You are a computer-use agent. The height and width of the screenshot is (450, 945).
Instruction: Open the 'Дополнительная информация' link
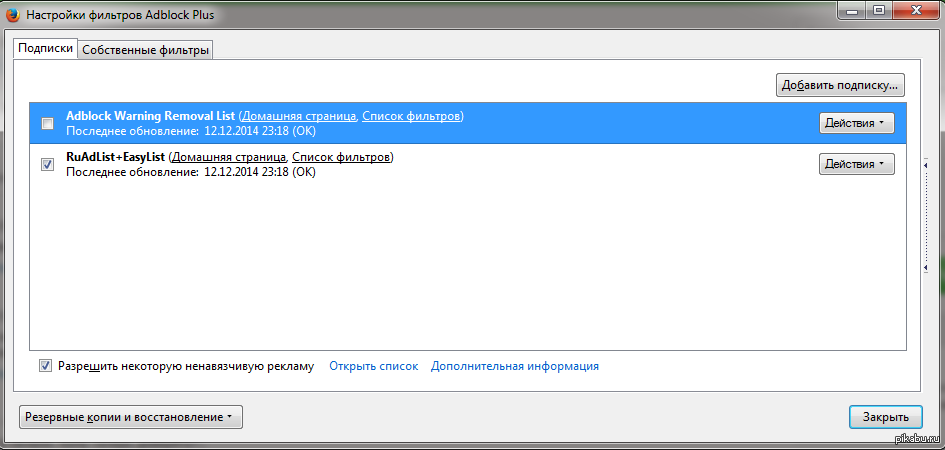pyautogui.click(x=514, y=366)
